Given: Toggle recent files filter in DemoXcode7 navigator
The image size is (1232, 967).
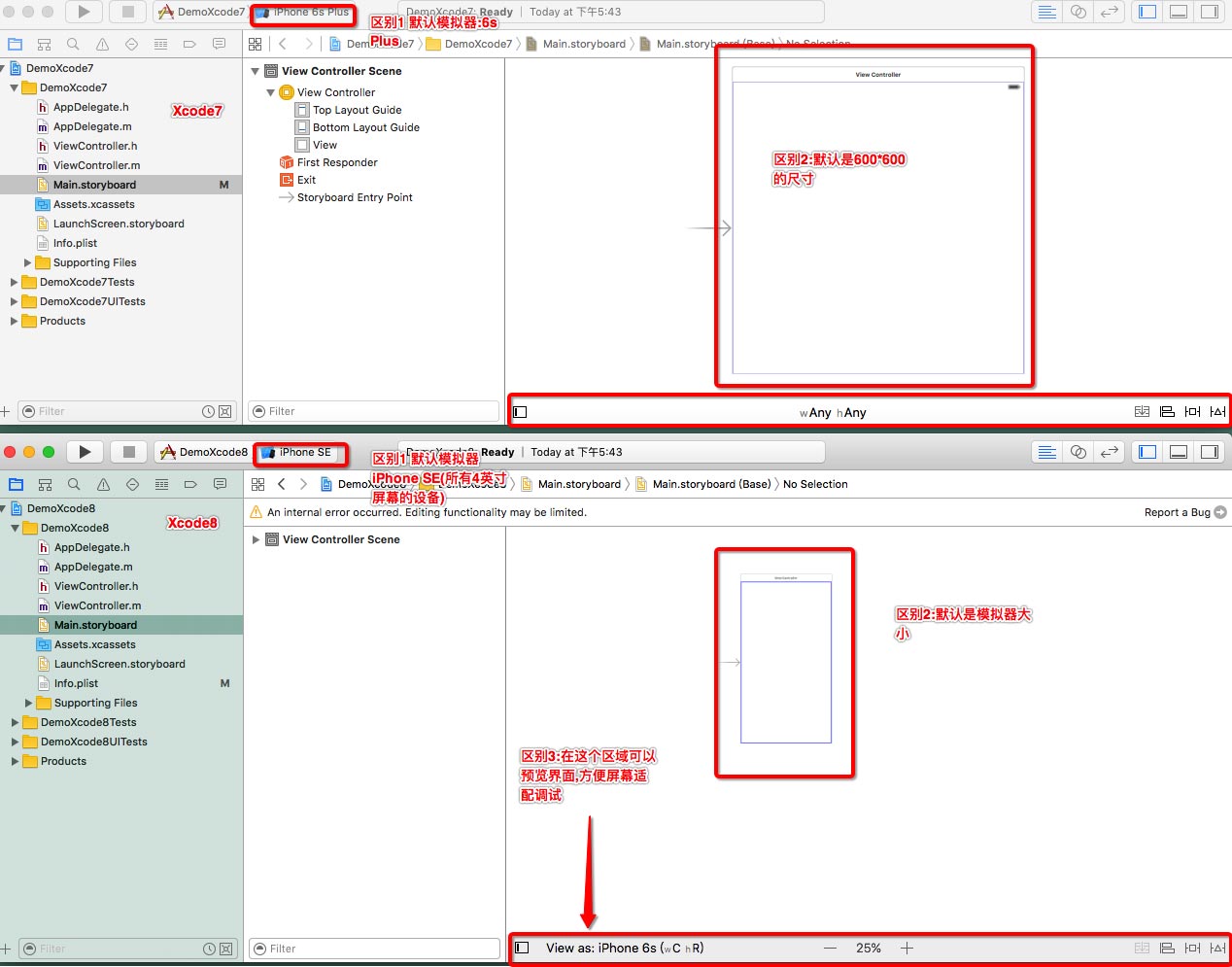Looking at the screenshot, I should click(208, 412).
